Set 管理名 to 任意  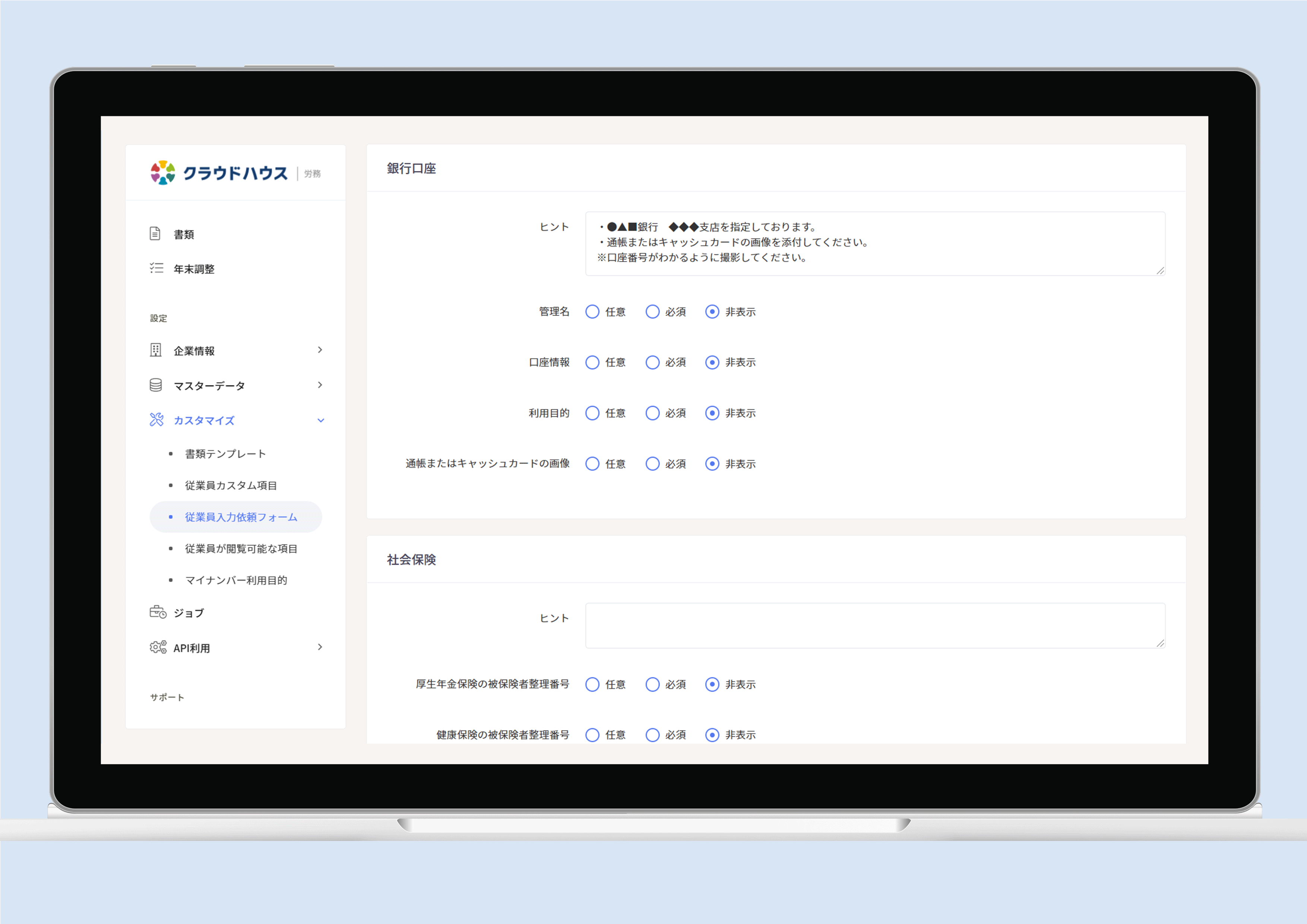pyautogui.click(x=593, y=312)
